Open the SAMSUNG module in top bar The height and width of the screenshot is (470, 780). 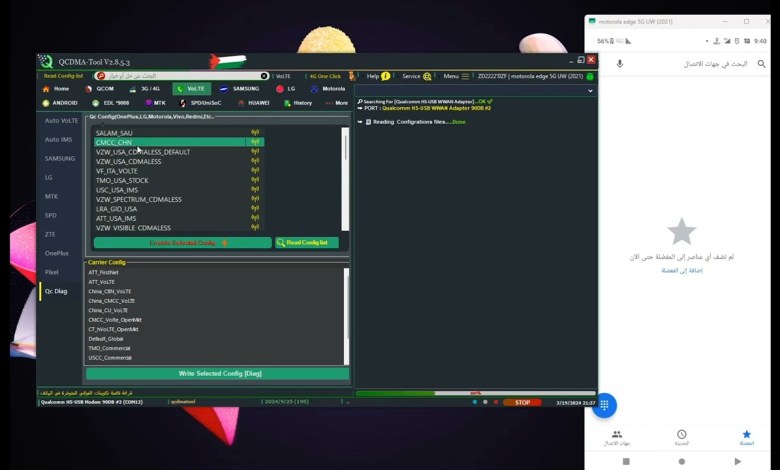[x=239, y=89]
